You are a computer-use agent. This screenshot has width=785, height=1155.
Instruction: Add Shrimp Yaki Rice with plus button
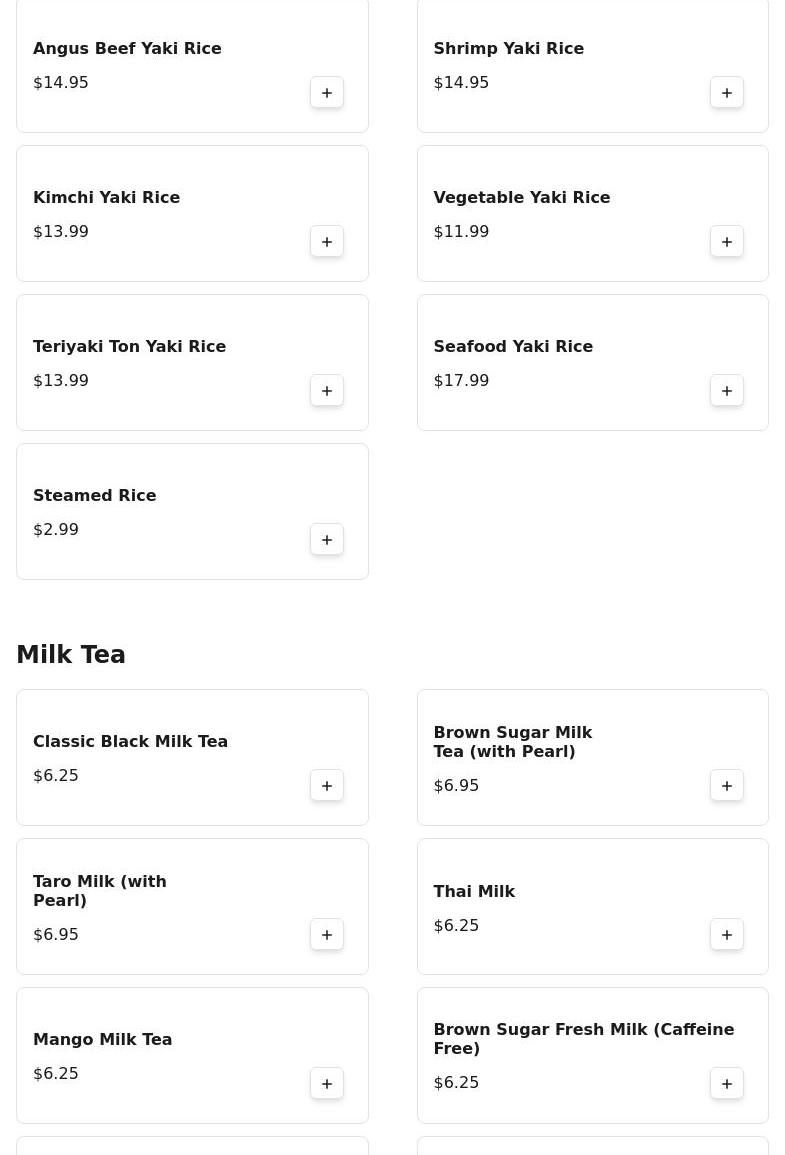(x=727, y=93)
